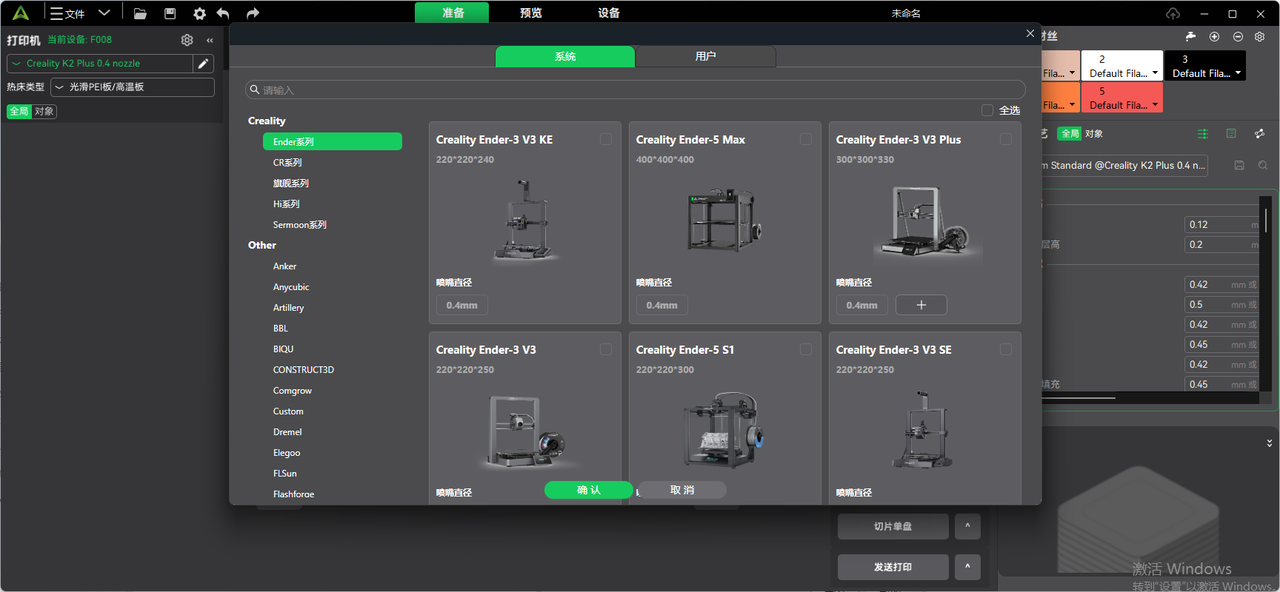
Task: Add filament with circled plus icon
Action: 1214,36
